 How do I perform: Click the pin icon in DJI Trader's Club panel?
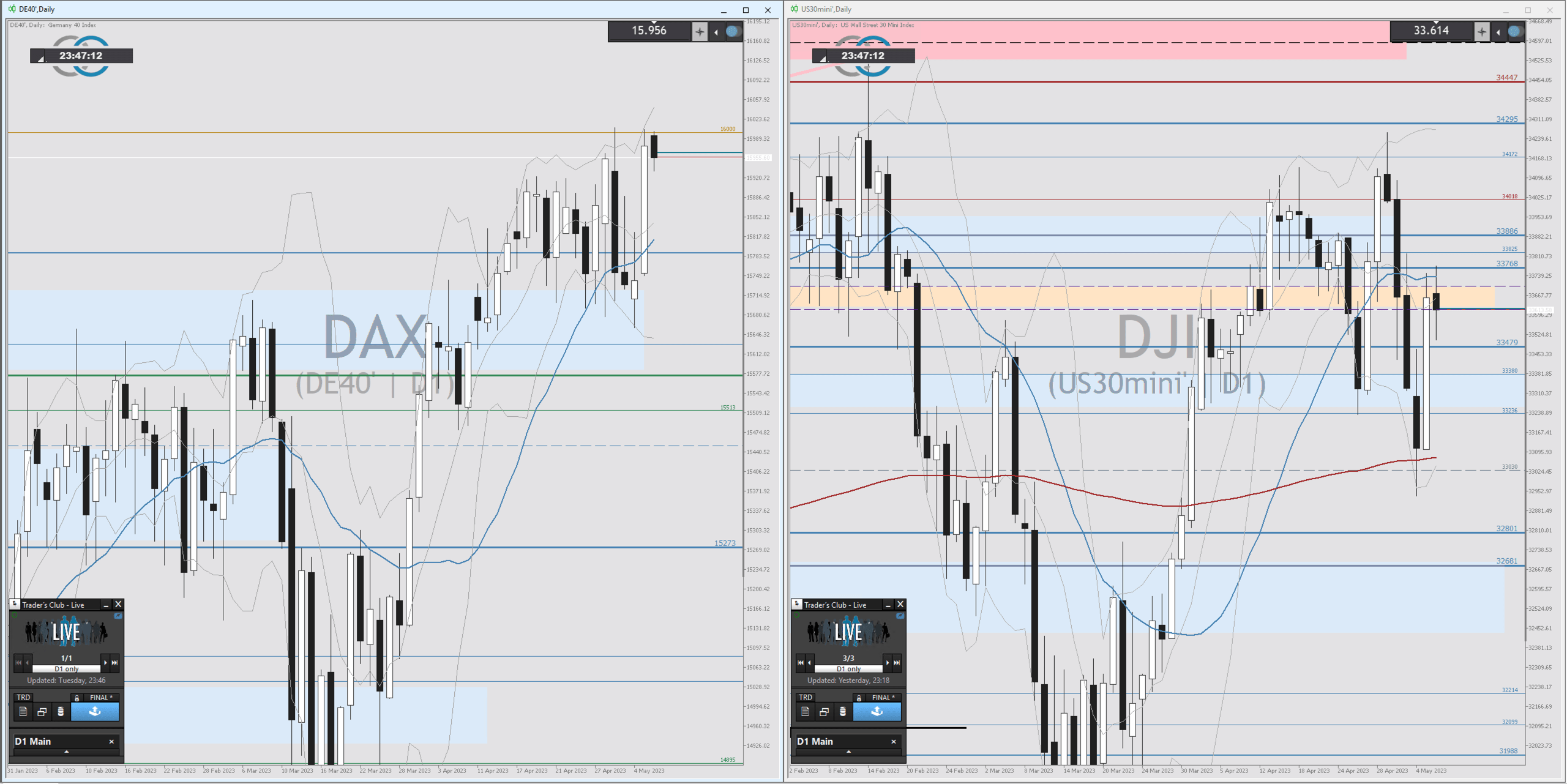[x=797, y=605]
